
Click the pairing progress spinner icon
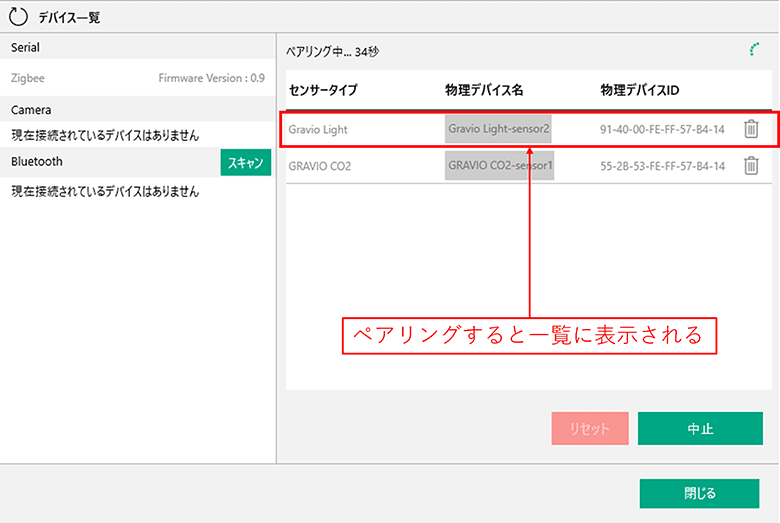pos(755,49)
